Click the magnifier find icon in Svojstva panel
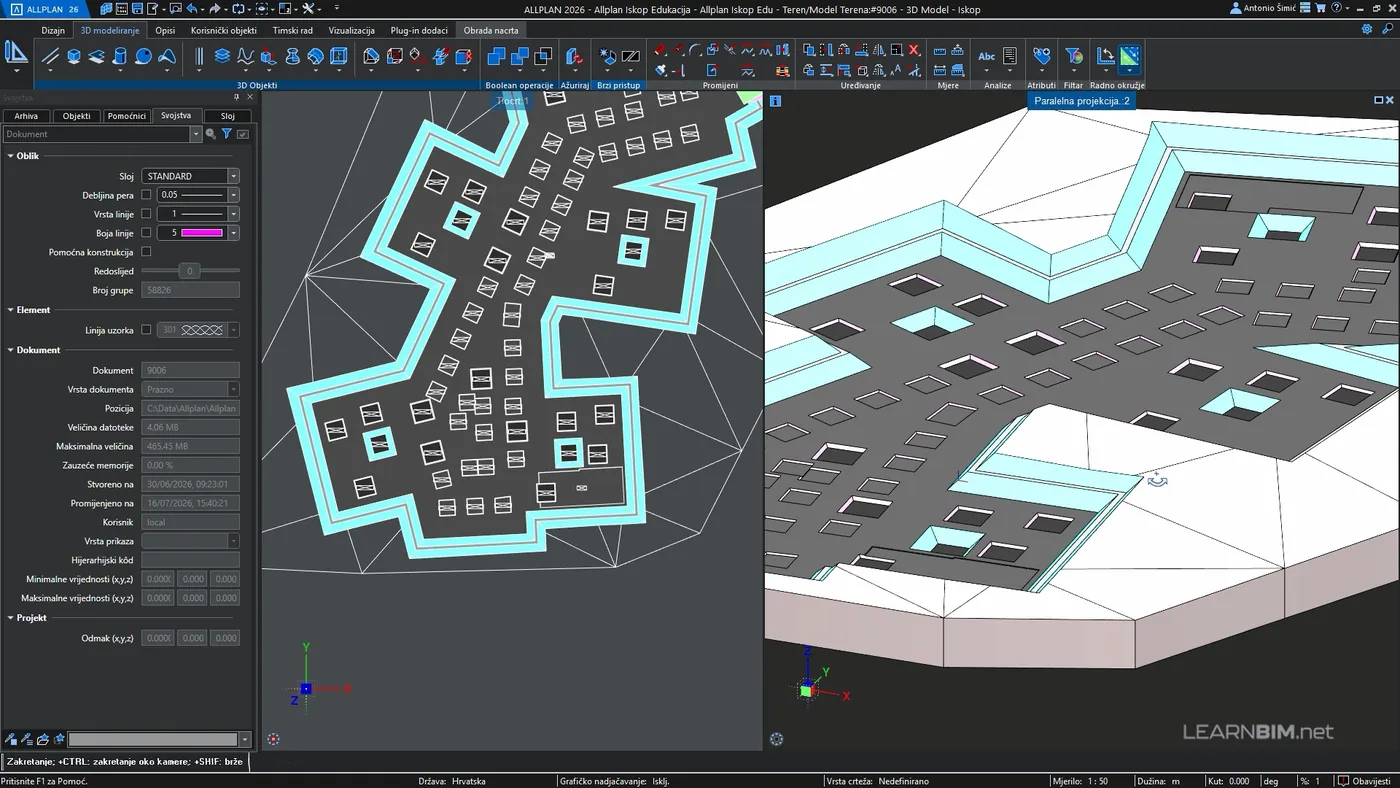The image size is (1400, 788). pos(211,134)
